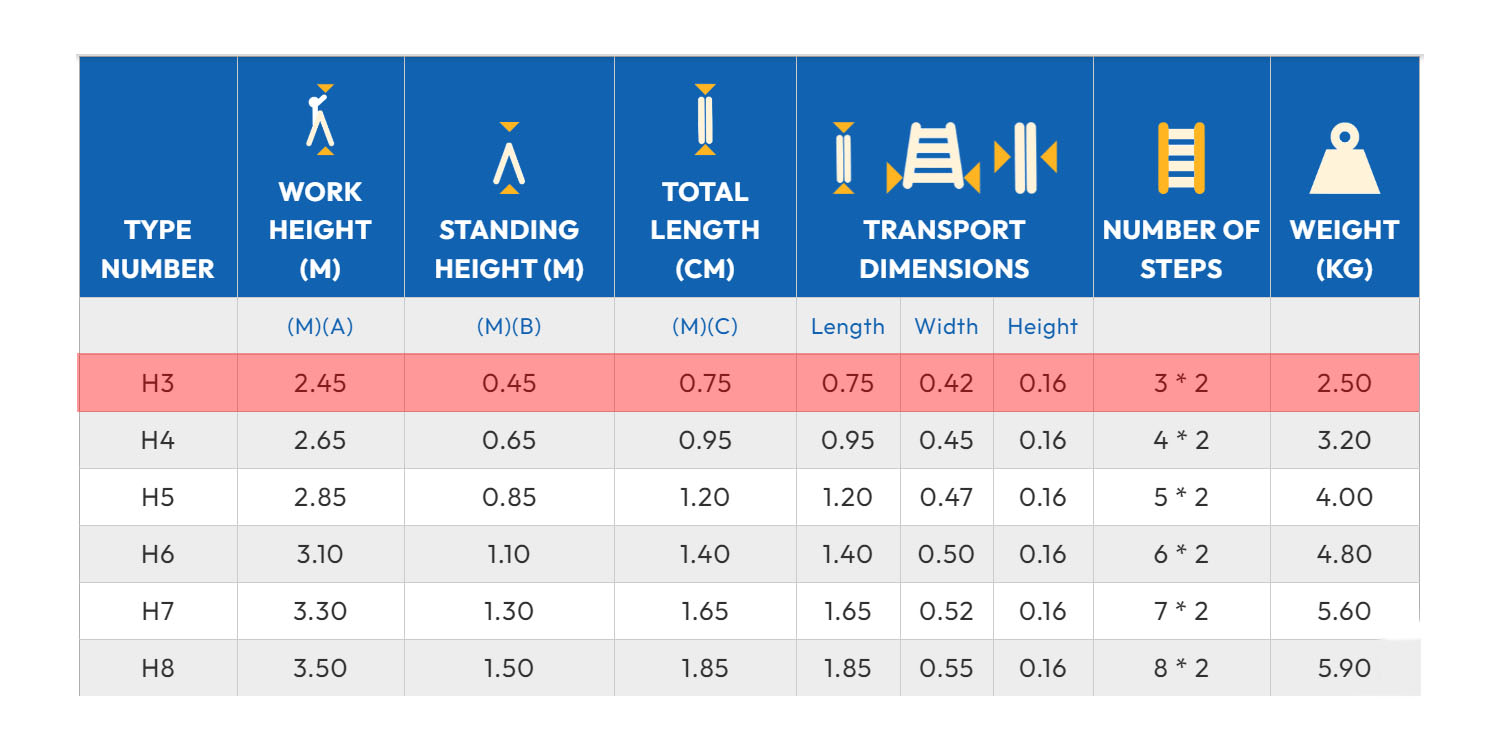Select the highlighted H3 row label
This screenshot has width=1500, height=750.
[158, 383]
